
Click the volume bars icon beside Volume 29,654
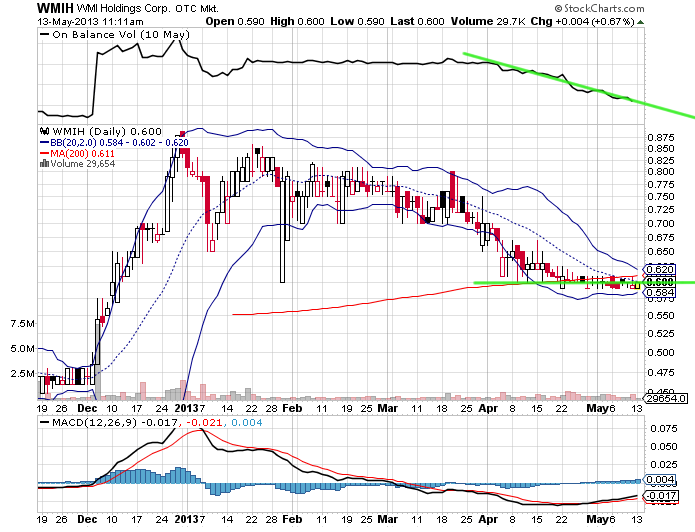pos(44,164)
